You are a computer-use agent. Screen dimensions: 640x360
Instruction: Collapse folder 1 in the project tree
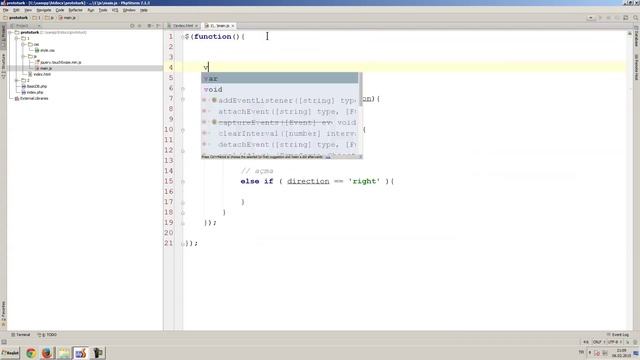click(17, 38)
